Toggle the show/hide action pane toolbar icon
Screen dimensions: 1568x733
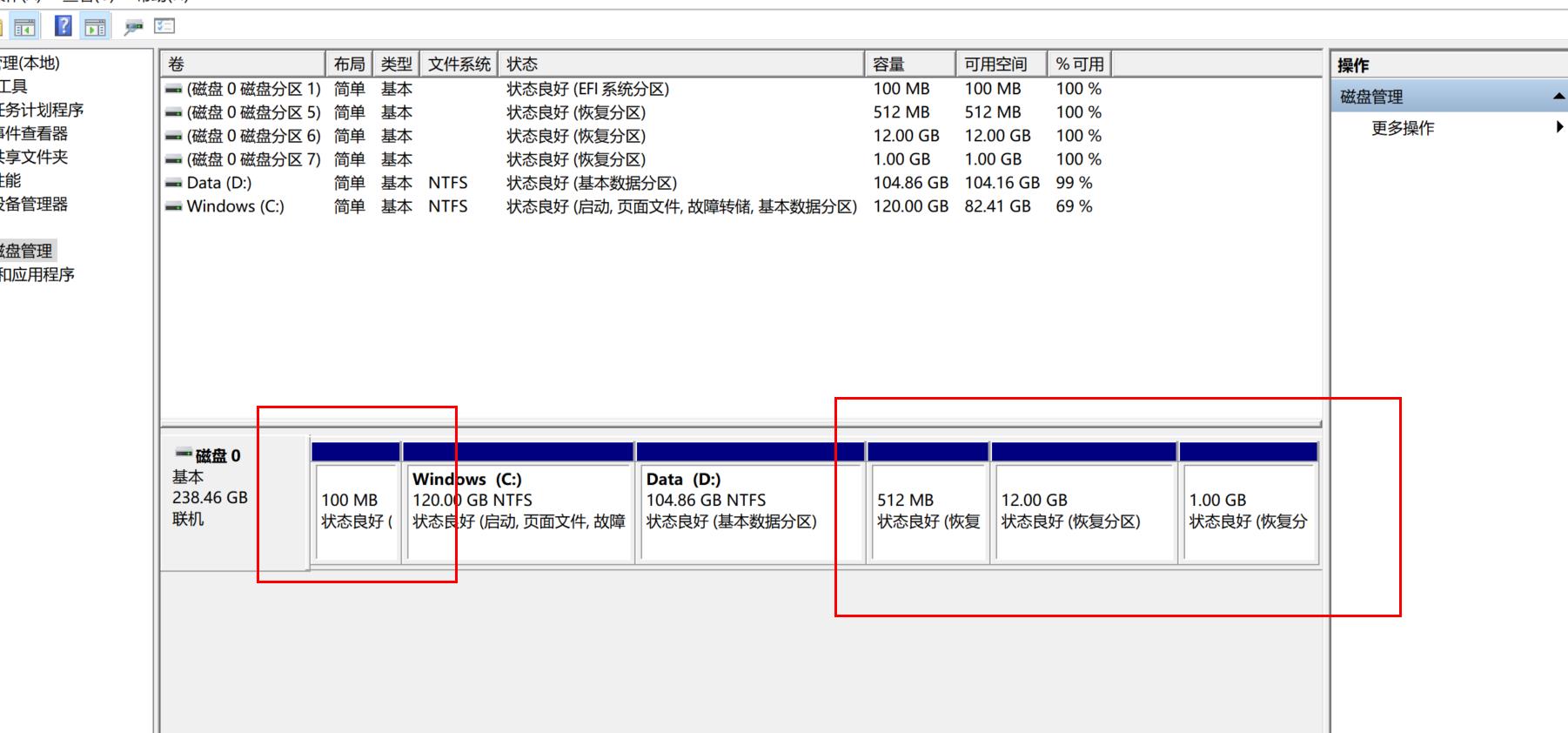click(95, 27)
